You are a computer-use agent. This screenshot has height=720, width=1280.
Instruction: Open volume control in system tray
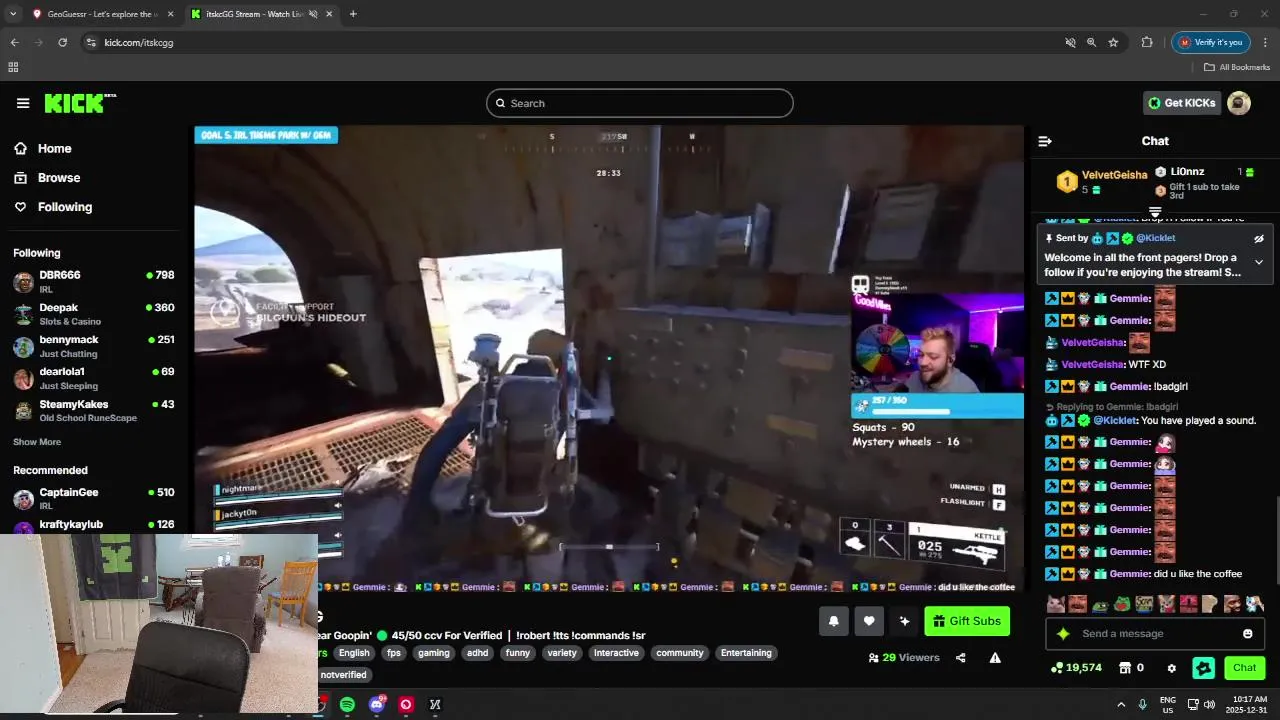(1209, 705)
